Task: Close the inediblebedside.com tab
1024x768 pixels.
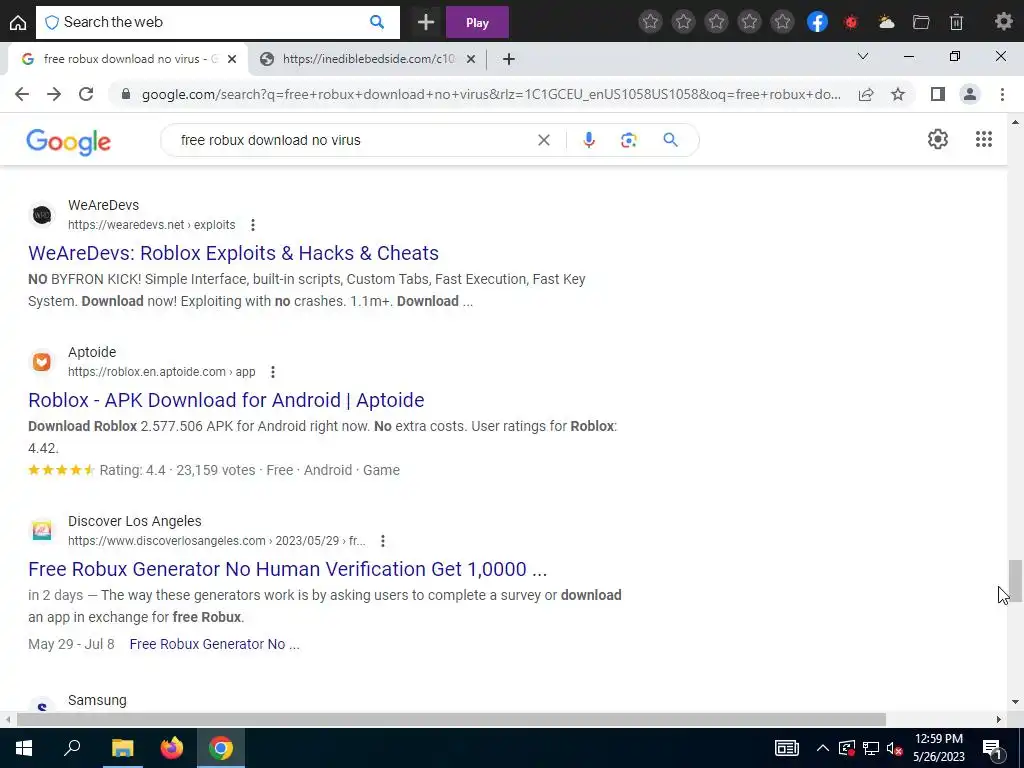Action: point(471,59)
